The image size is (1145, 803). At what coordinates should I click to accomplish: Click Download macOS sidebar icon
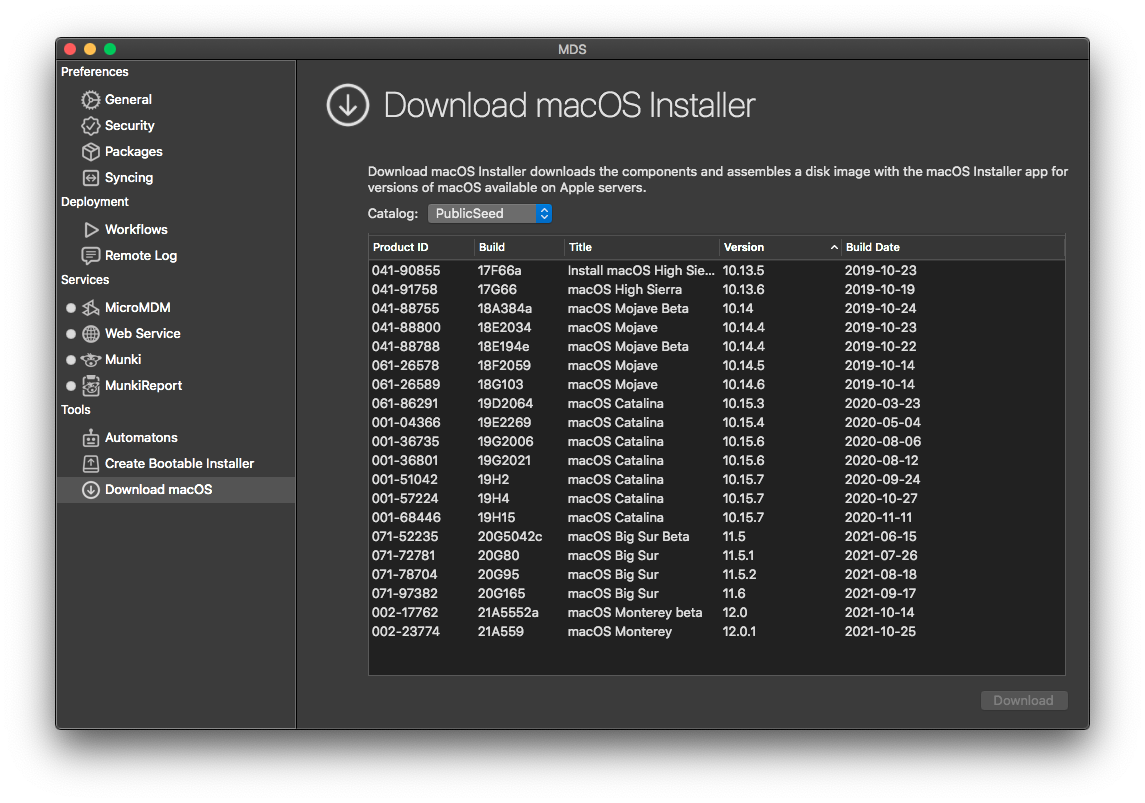(x=91, y=490)
